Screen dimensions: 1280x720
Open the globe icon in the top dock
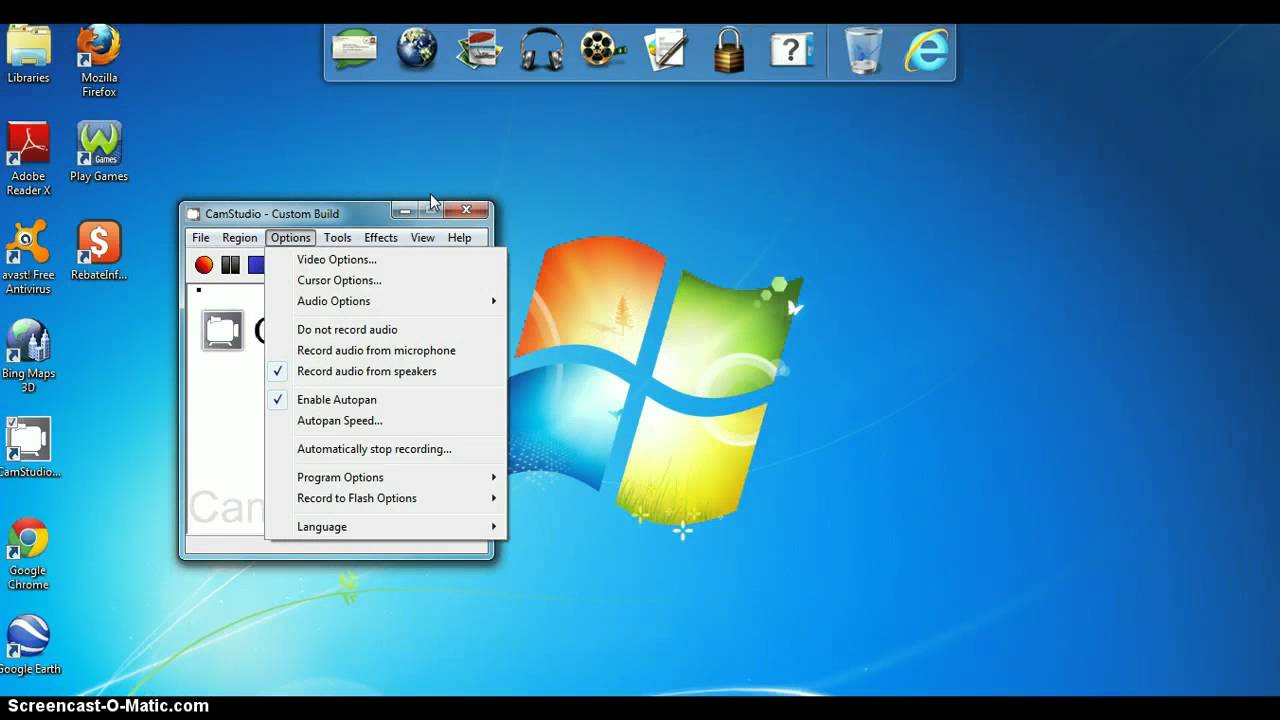pyautogui.click(x=417, y=49)
